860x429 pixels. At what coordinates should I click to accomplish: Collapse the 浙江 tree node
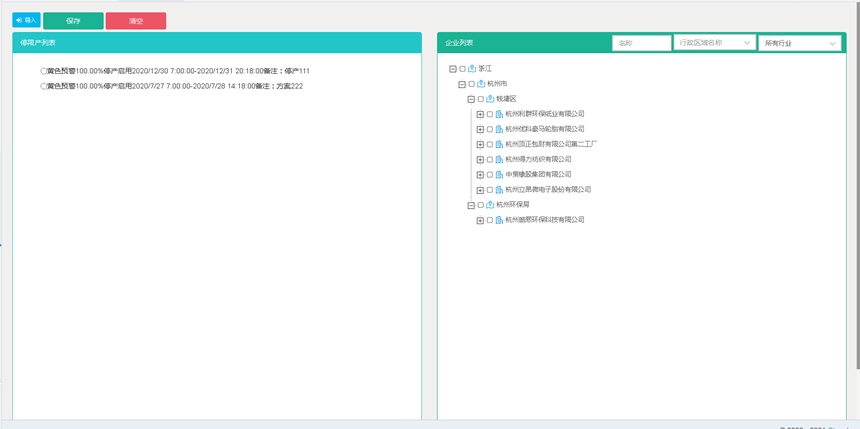[453, 69]
